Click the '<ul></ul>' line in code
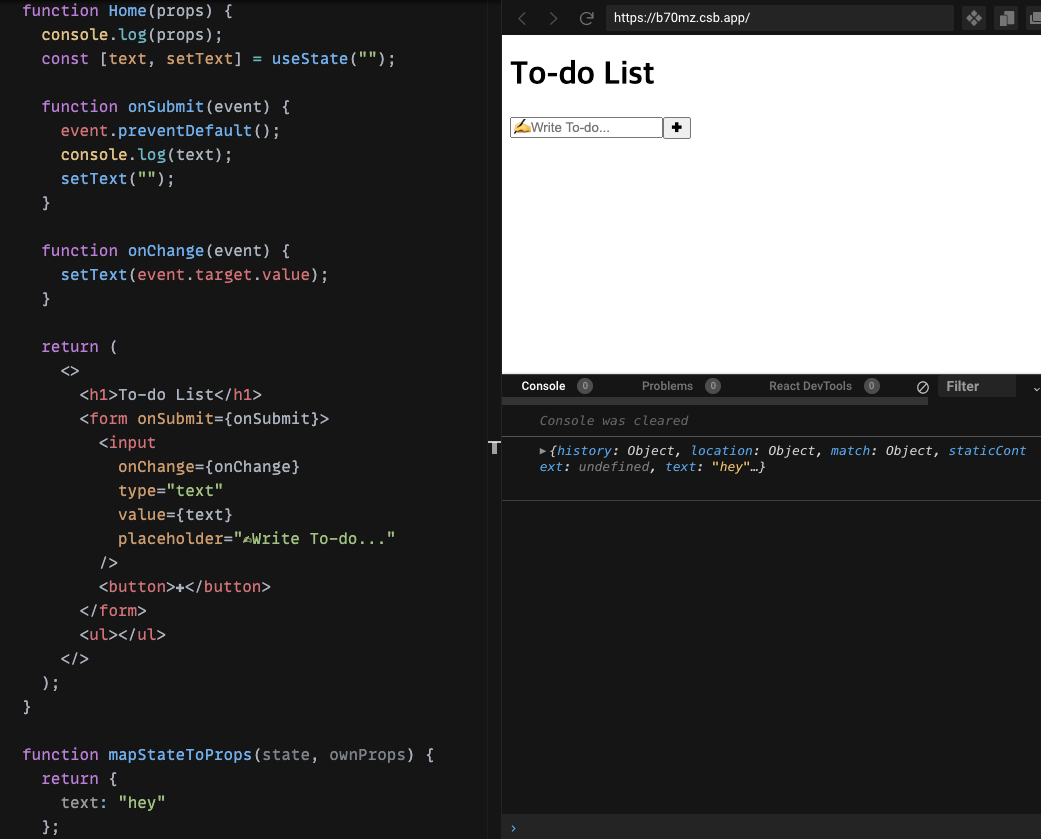The image size is (1041, 839). (123, 635)
